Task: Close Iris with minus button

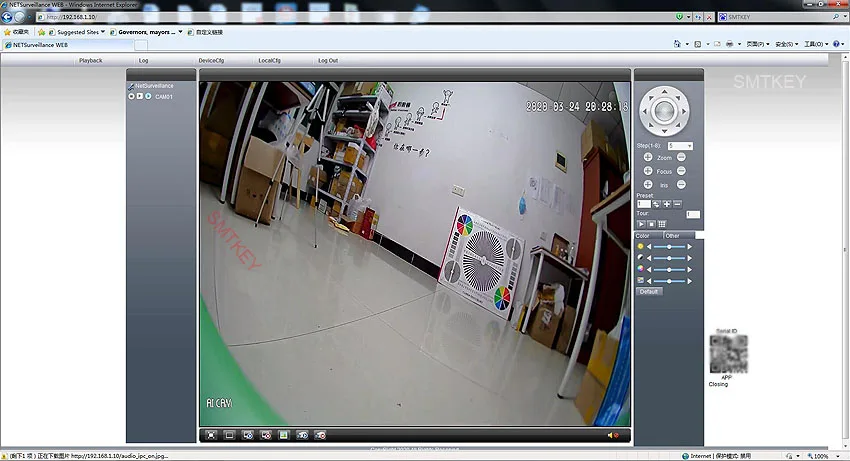Action: (x=681, y=184)
